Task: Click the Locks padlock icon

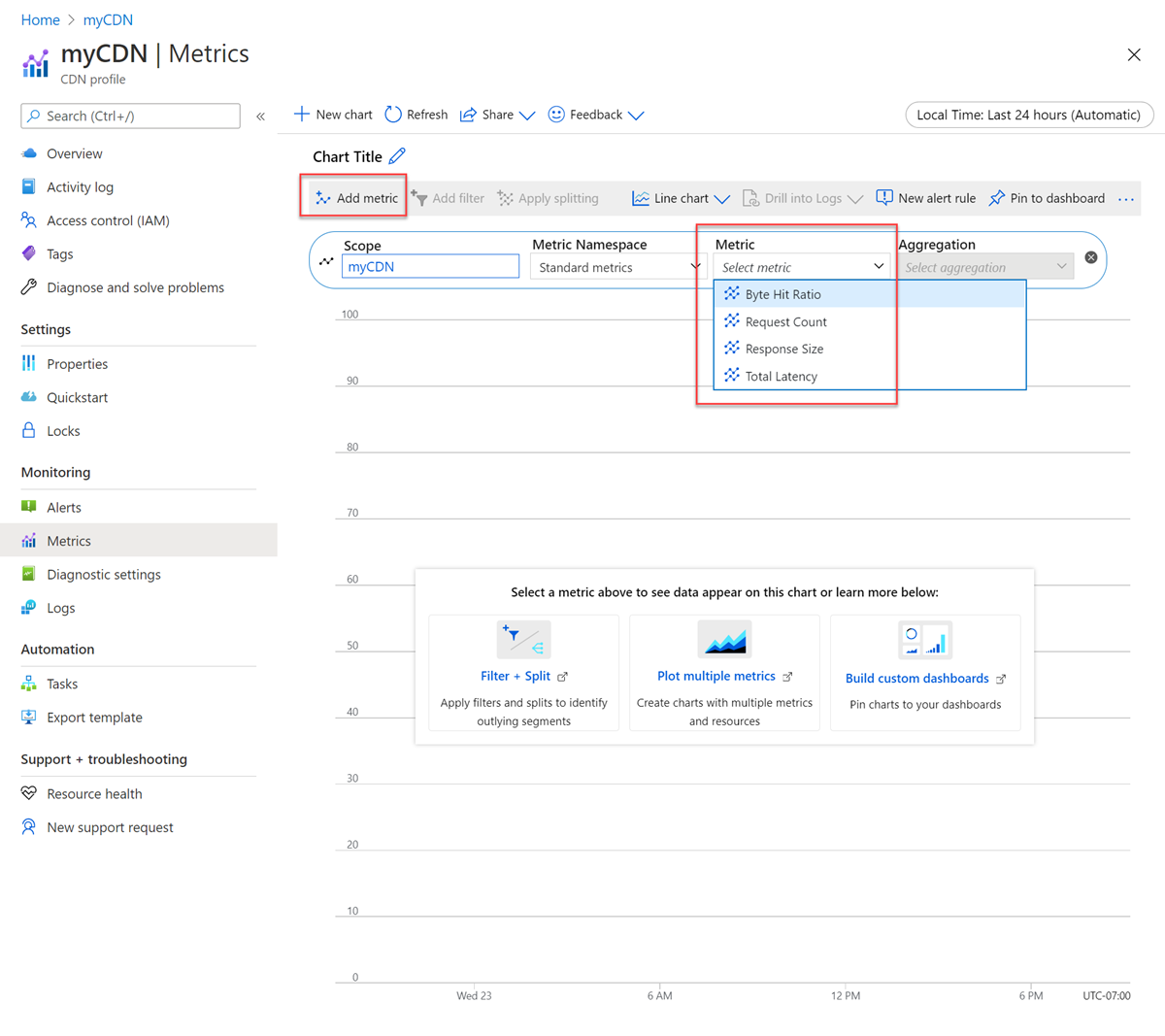Action: pos(29,430)
